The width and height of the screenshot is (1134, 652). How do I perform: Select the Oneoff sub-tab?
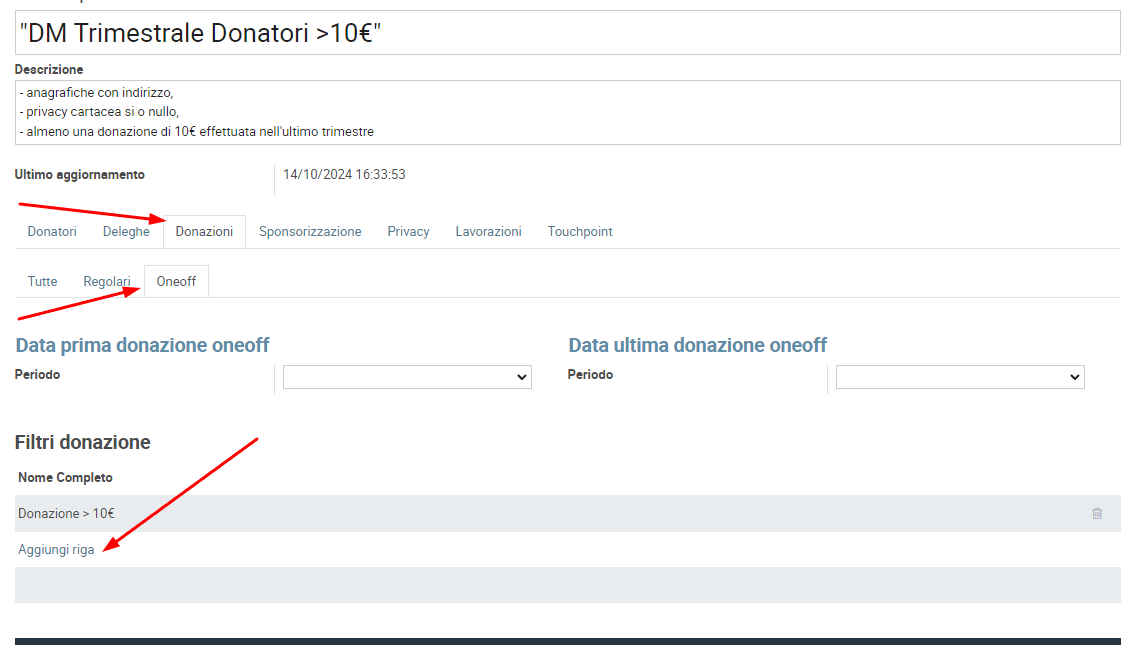point(176,282)
